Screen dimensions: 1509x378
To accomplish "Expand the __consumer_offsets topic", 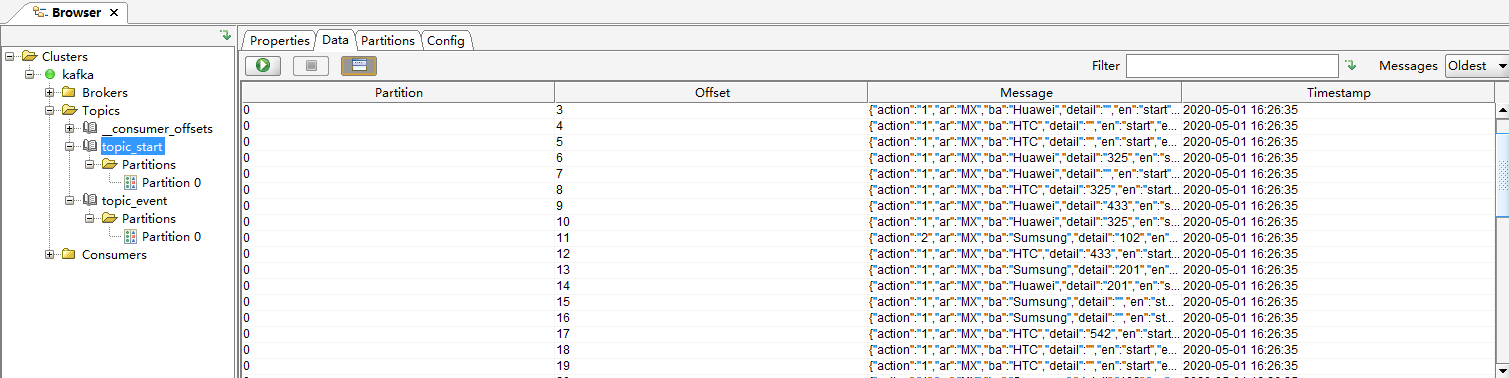I will (x=69, y=129).
